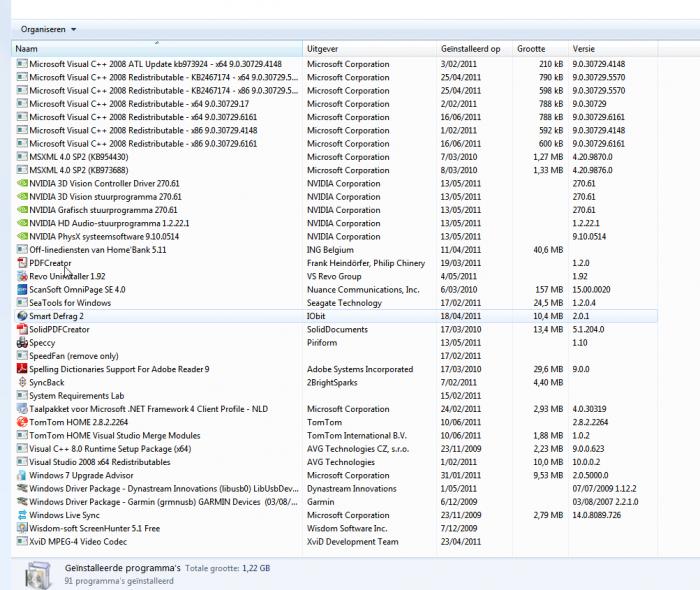Click the Windows Live Sync icon
The width and height of the screenshot is (700, 590).
click(x=22, y=515)
